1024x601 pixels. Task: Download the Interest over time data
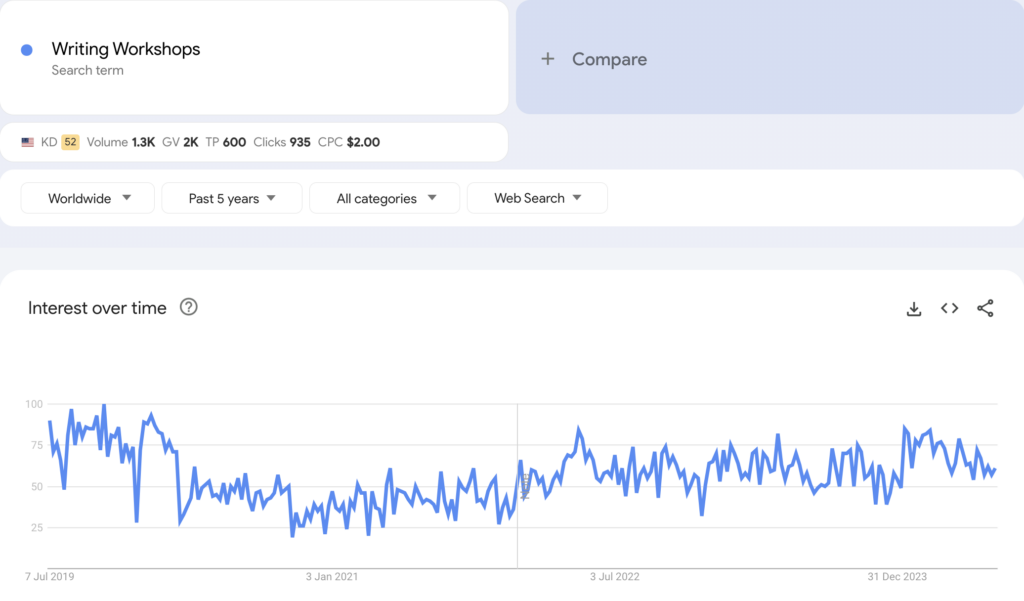913,309
